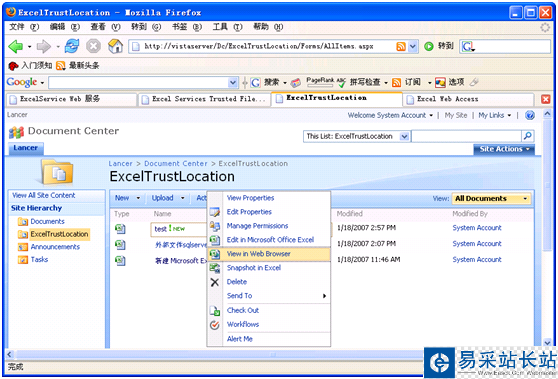The width and height of the screenshot is (558, 379).
Task: Open the test document link
Action: 160,229
